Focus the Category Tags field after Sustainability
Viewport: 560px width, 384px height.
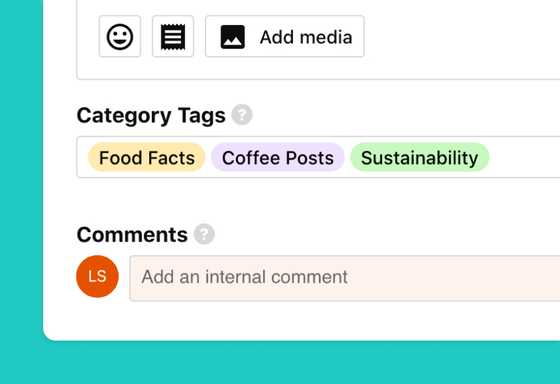pyautogui.click(x=523, y=157)
